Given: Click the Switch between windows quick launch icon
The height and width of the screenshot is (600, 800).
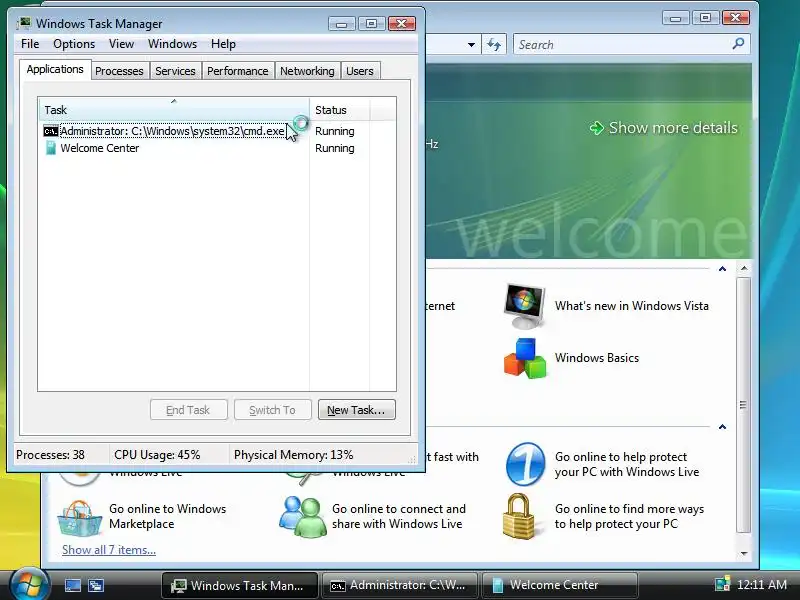Looking at the screenshot, I should [96, 585].
